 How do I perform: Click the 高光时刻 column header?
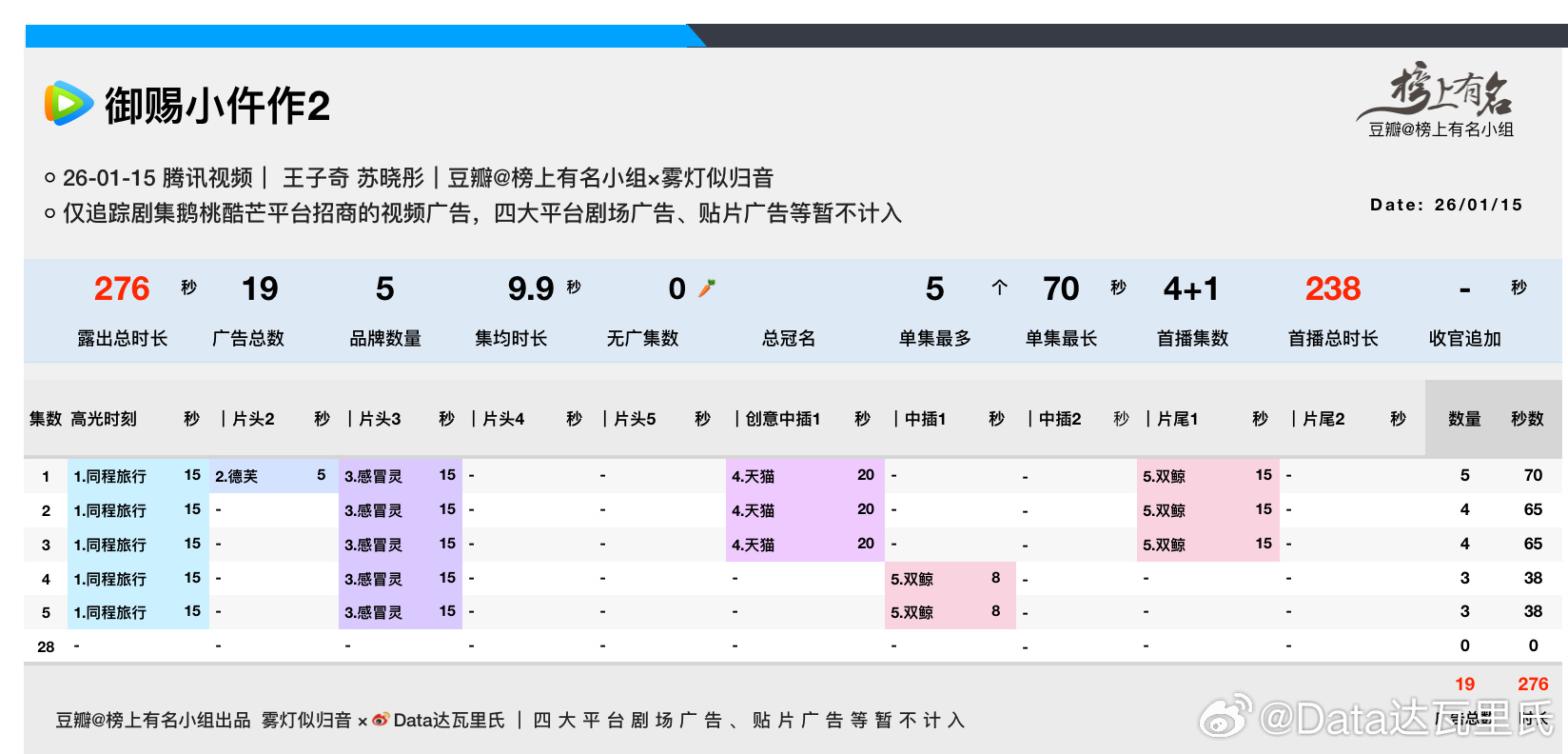click(x=104, y=419)
